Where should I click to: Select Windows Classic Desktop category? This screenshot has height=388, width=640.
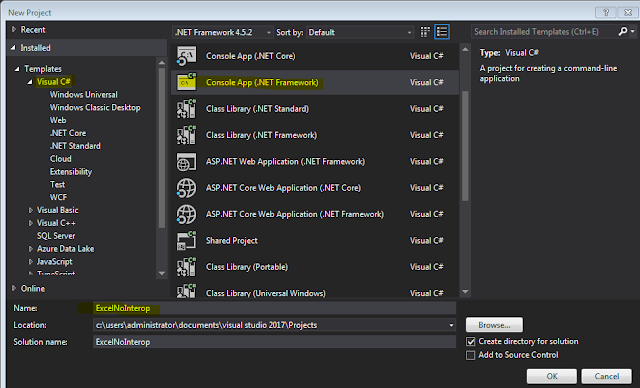tap(95, 108)
